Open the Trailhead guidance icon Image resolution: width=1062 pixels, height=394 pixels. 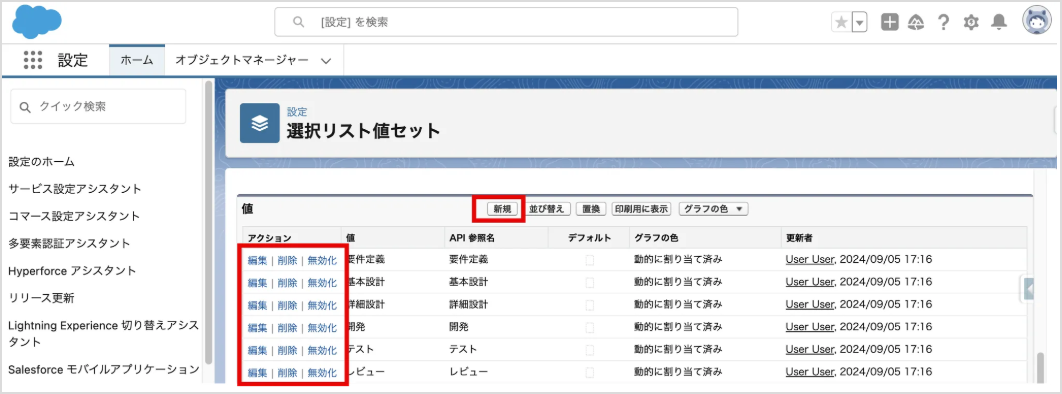(x=916, y=22)
